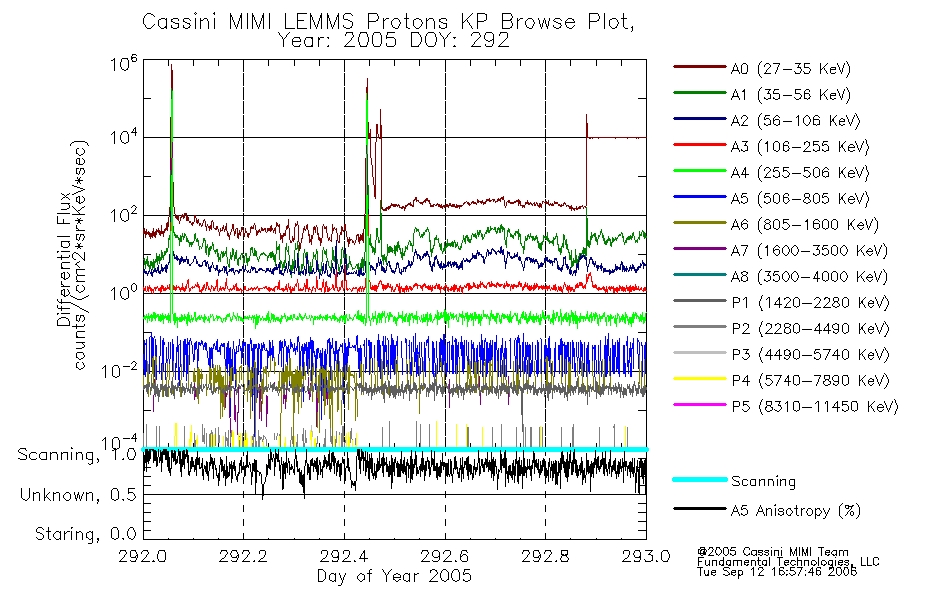This screenshot has width=950, height=600.
Task: Click the A3 (106-255 KeV) legend label
Action: 800,147
